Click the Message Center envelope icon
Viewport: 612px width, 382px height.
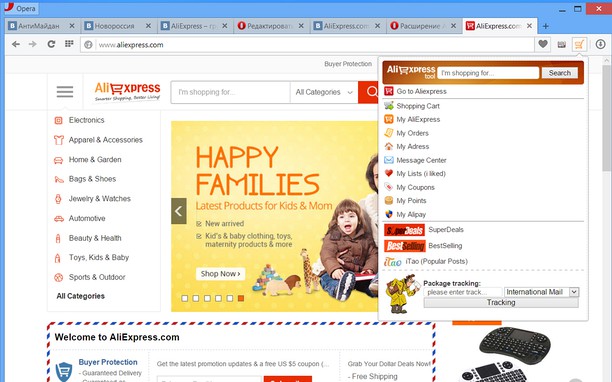point(389,160)
